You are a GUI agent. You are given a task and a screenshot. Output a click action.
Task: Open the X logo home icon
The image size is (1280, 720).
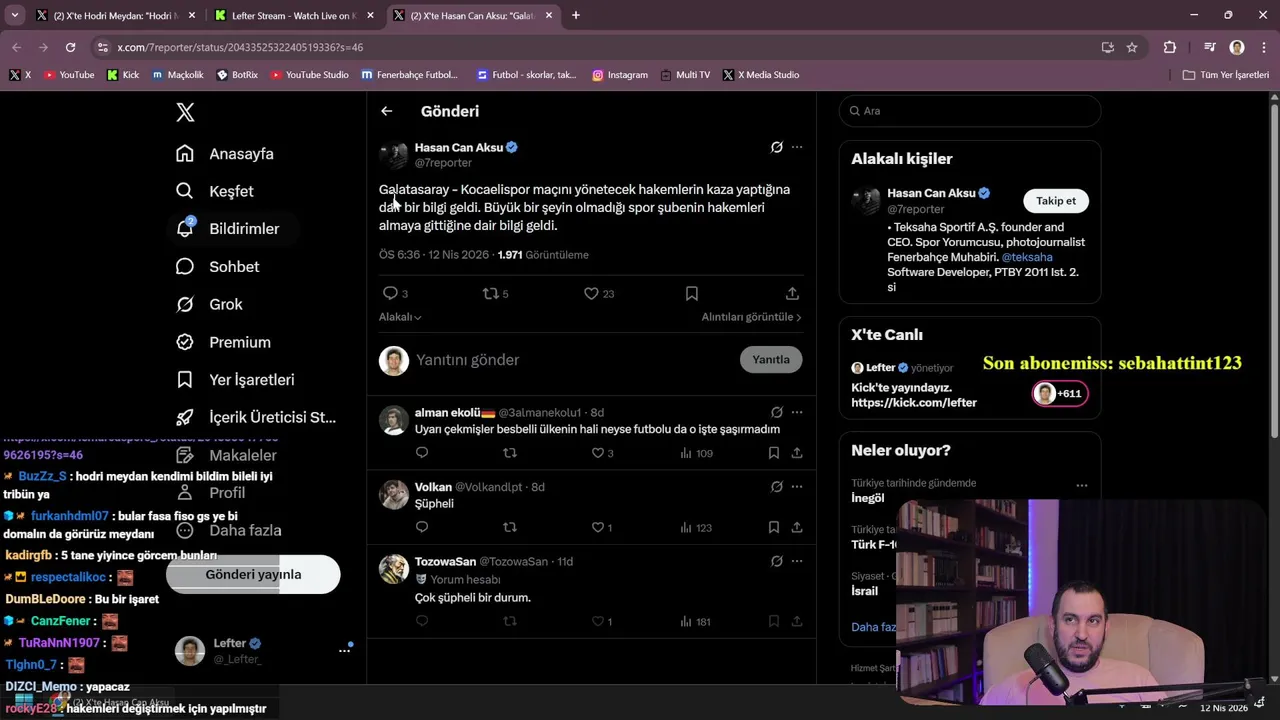(185, 112)
